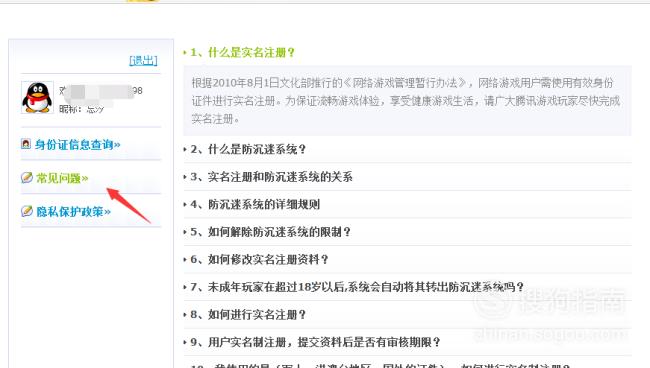The height and width of the screenshot is (368, 650).
Task: Expand question 6 如何修改实名注册资料
Action: click(259, 259)
